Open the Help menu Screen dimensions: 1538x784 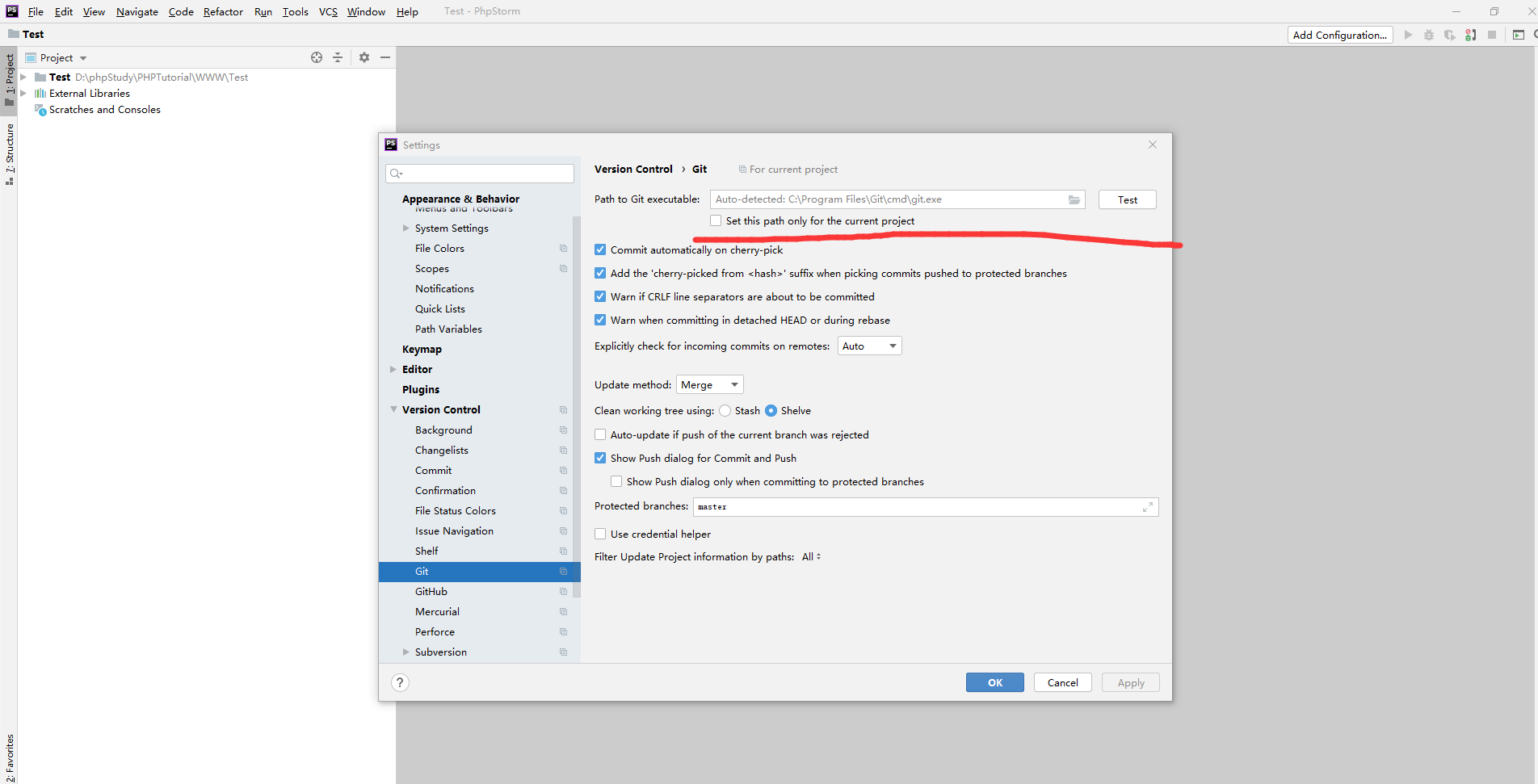point(407,11)
